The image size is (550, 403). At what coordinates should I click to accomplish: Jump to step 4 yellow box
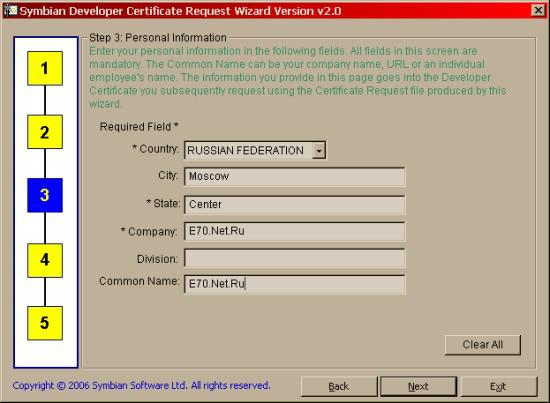(45, 260)
